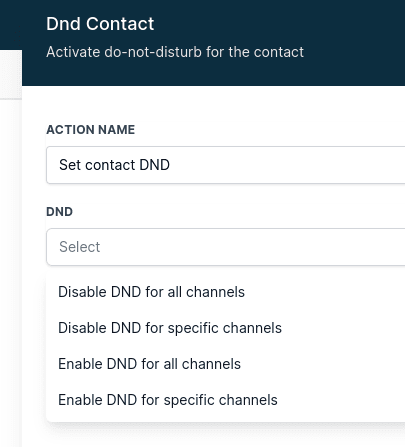Open the DND Select dropdown
This screenshot has width=405, height=447.
[x=226, y=247]
